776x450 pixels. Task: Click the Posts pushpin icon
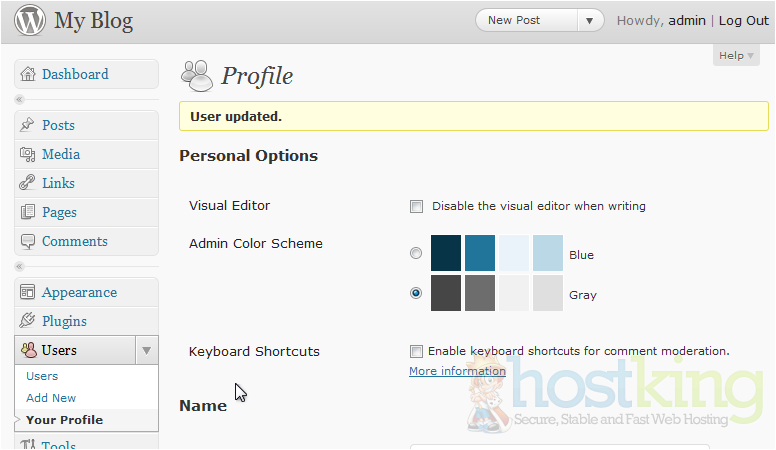pyautogui.click(x=27, y=125)
